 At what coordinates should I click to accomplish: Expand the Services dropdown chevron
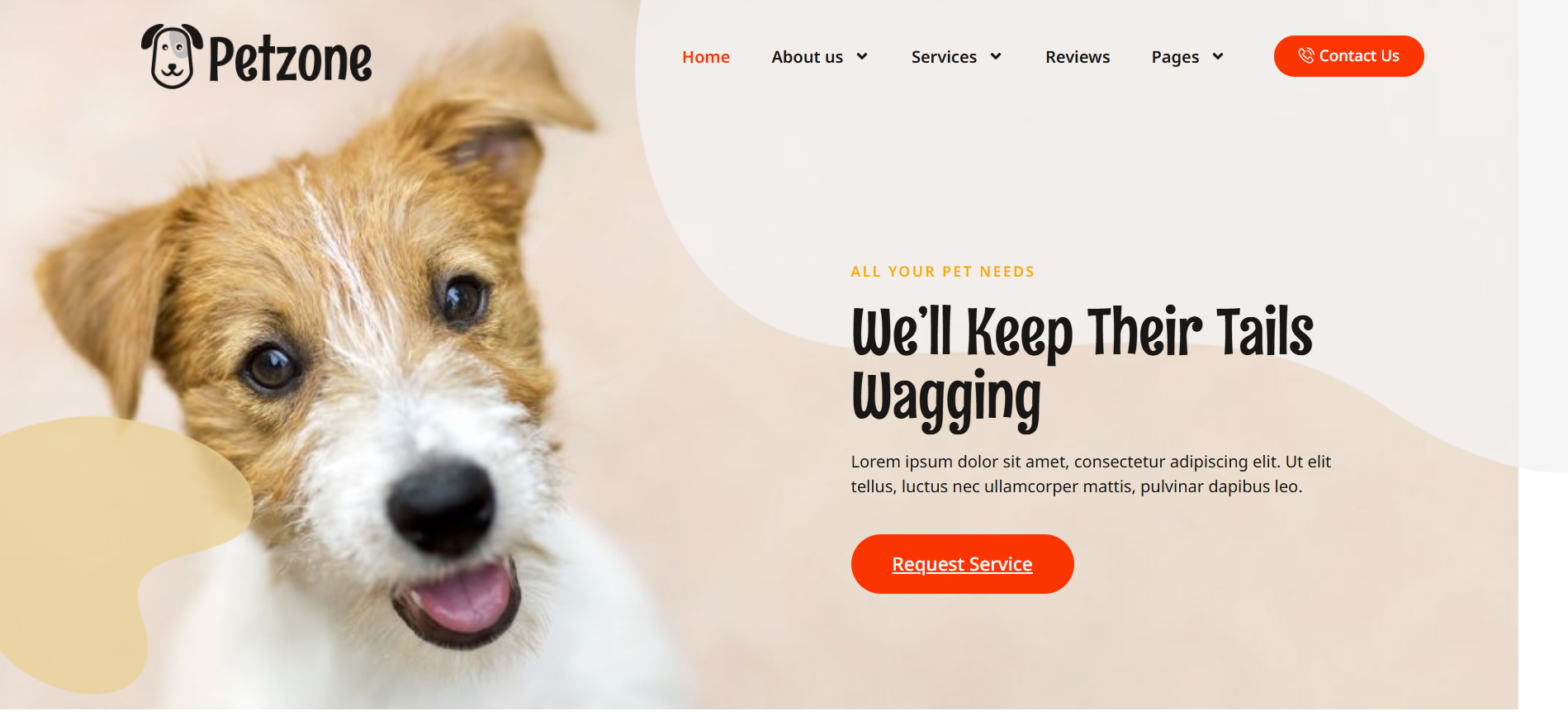[x=996, y=56]
